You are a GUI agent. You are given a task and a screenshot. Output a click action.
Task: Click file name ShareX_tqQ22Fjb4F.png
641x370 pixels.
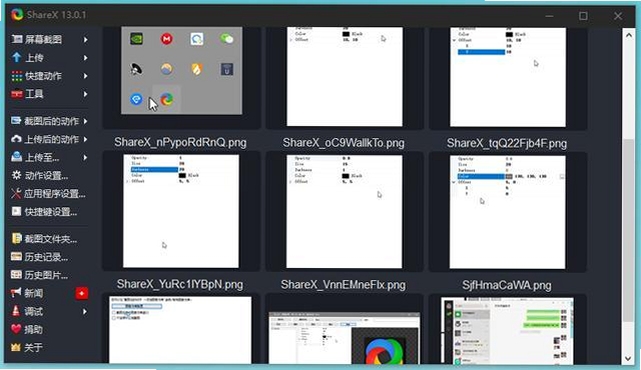click(507, 143)
